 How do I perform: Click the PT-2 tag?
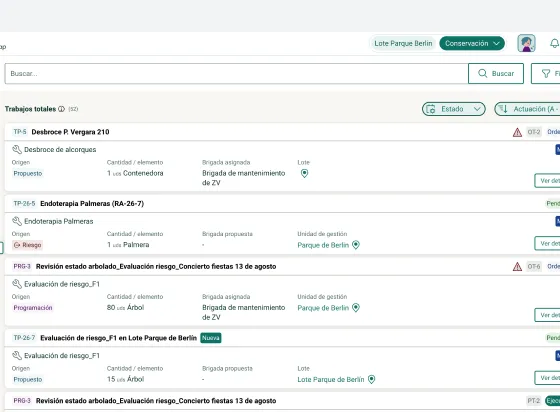click(534, 401)
